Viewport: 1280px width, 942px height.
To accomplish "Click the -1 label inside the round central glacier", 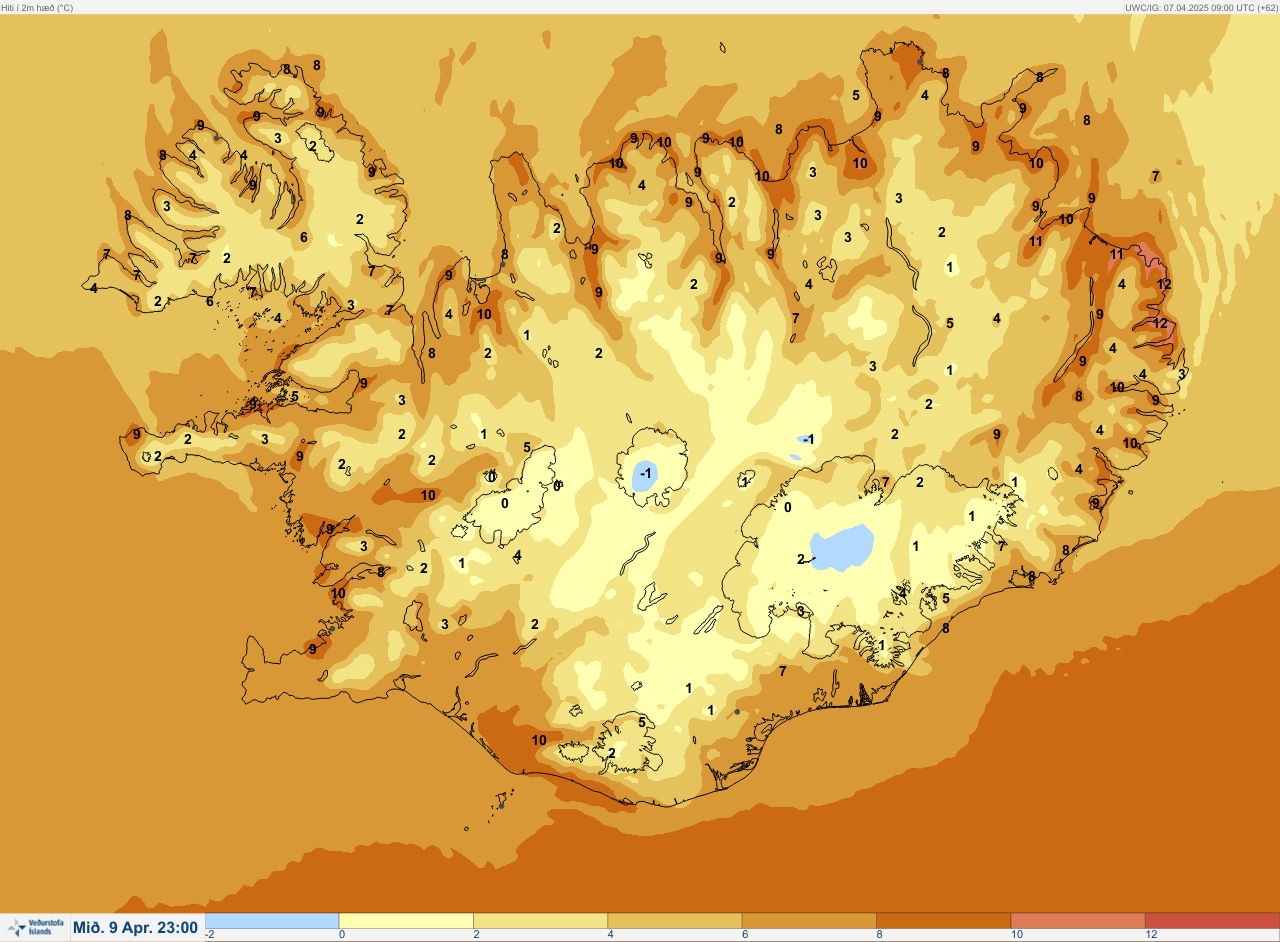I will point(647,472).
